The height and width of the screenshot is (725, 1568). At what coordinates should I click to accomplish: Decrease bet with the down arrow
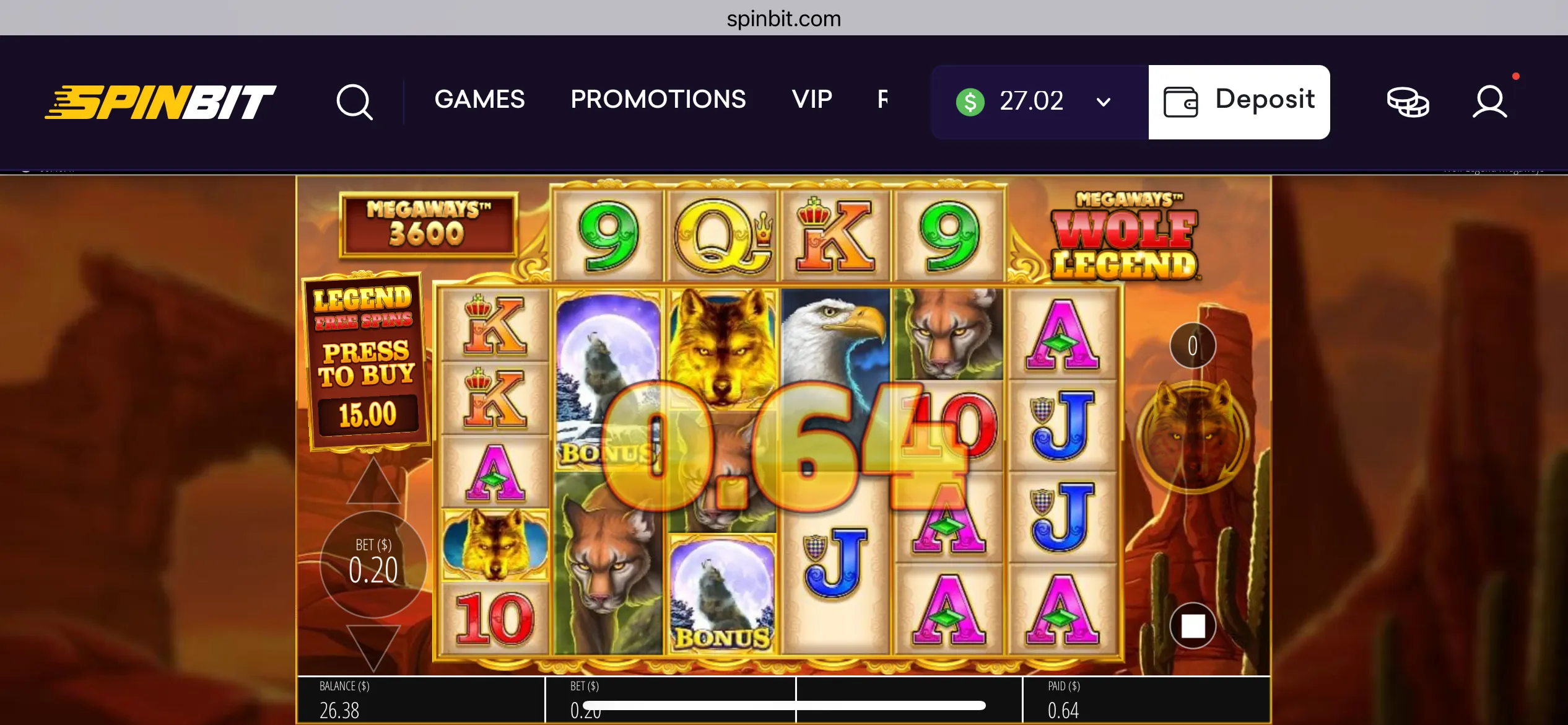[373, 647]
